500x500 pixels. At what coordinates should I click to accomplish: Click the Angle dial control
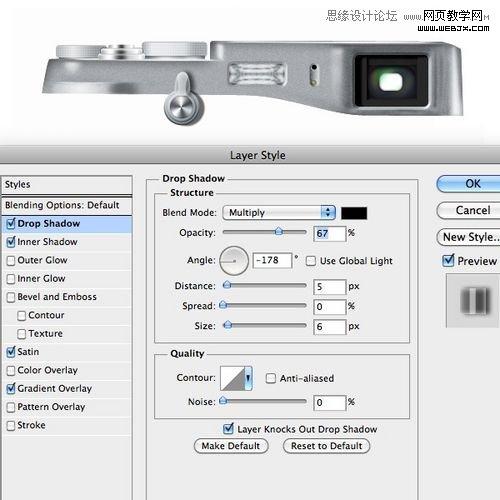234,261
